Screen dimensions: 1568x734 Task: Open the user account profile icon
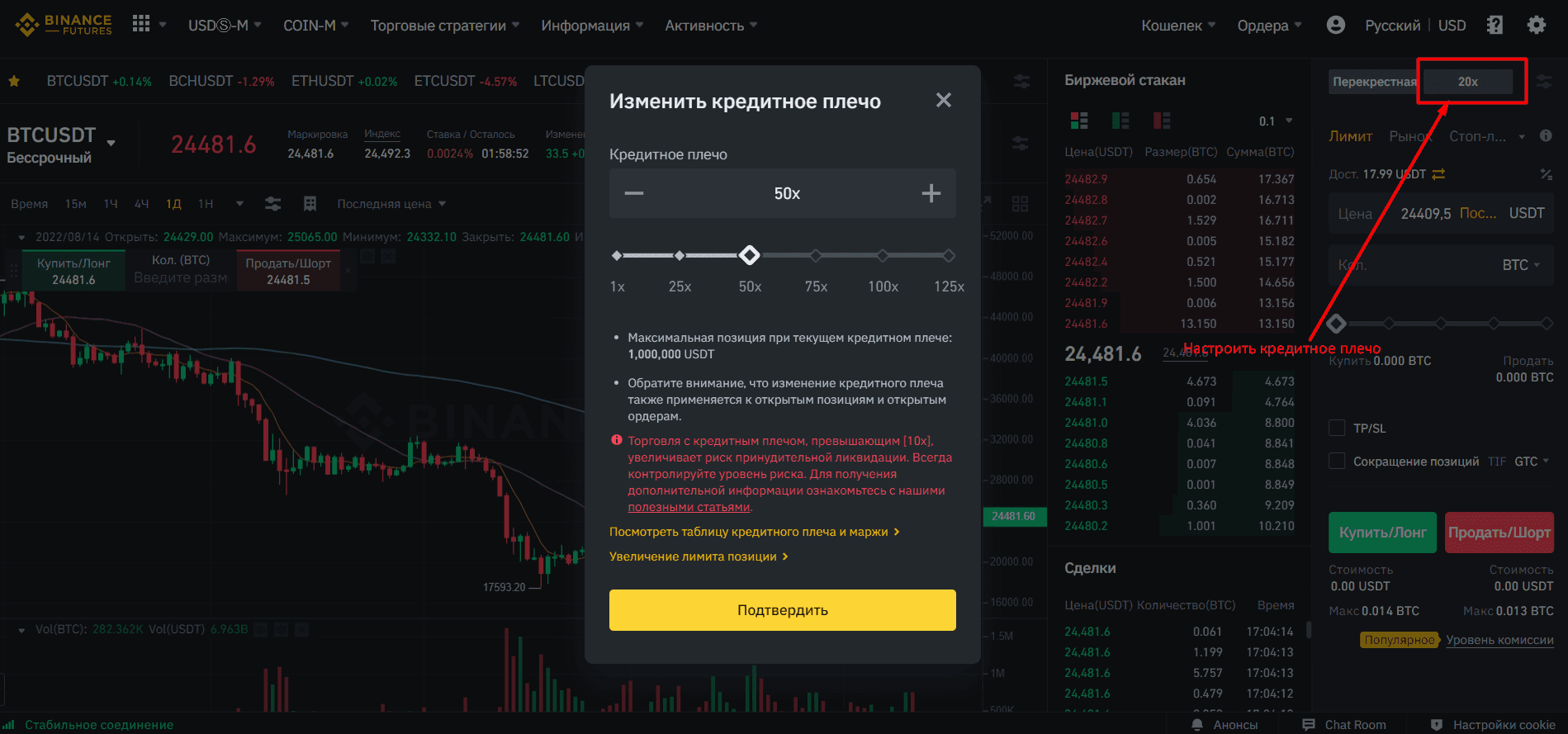pos(1335,25)
